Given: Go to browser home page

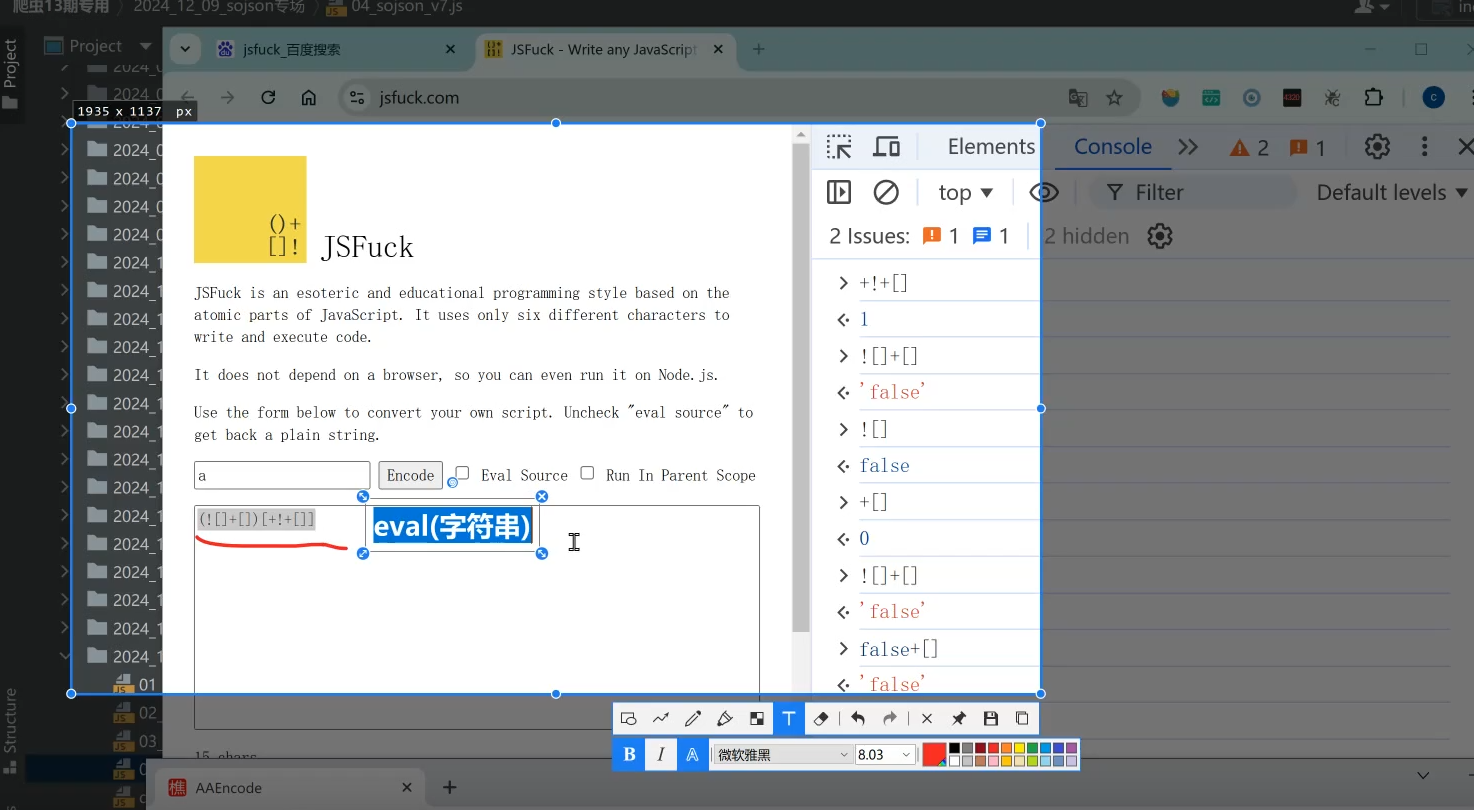Looking at the screenshot, I should (309, 97).
